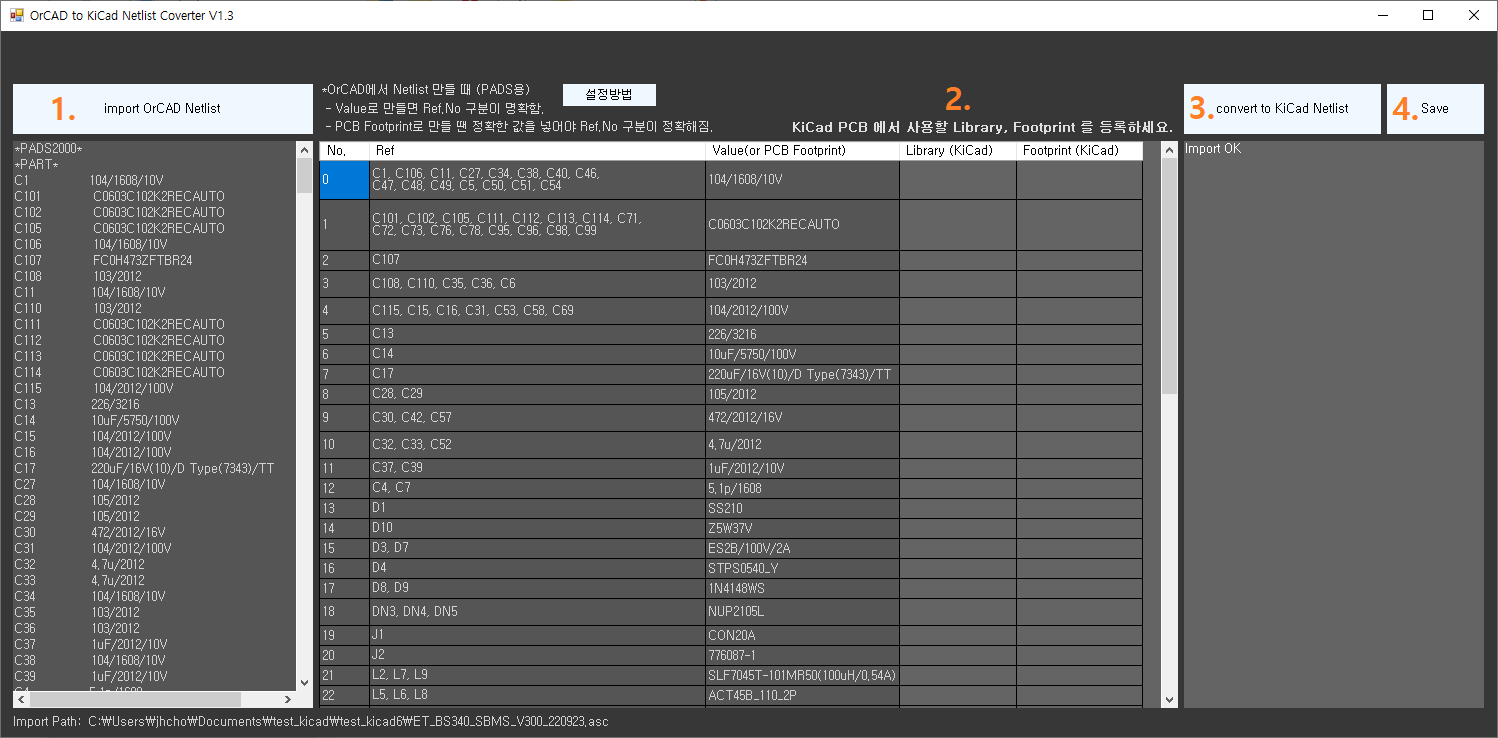This screenshot has height=738, width=1498.
Task: Click row number 21 header cell
Action: tap(344, 675)
